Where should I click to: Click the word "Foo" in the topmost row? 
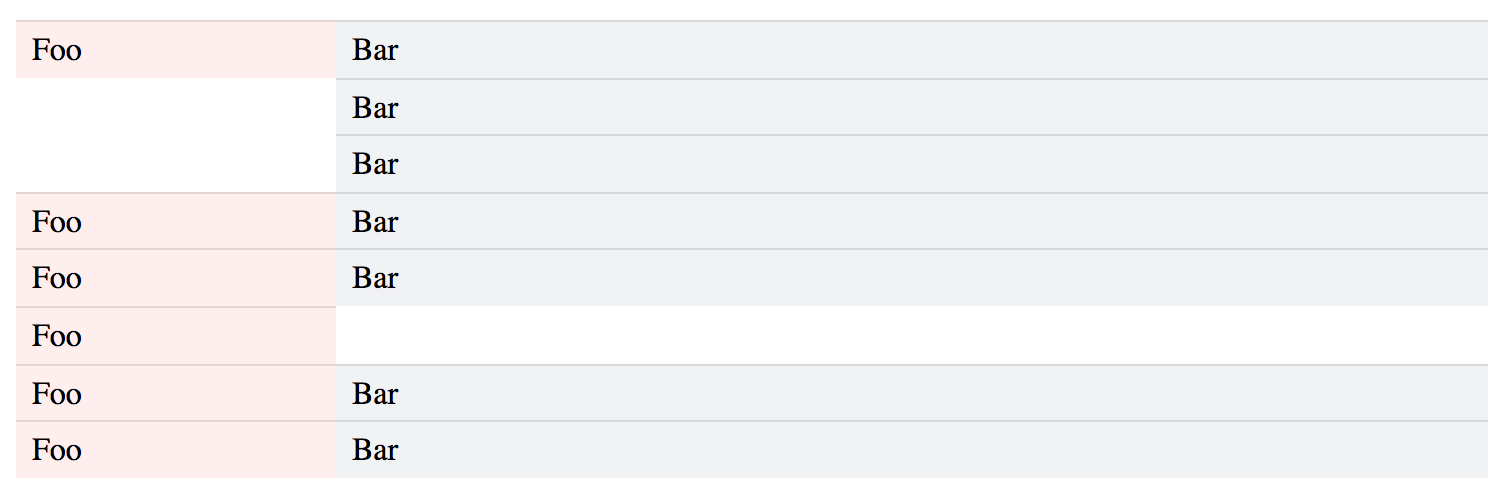coord(56,50)
